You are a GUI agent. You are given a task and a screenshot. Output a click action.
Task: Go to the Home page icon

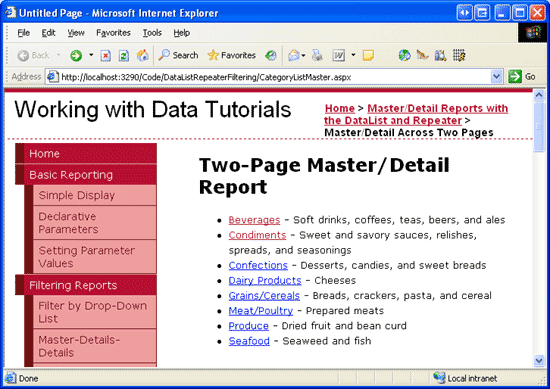pos(142,55)
